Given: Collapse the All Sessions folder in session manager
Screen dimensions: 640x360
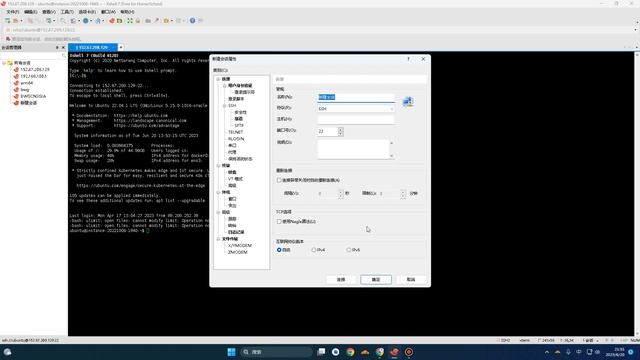Looking at the screenshot, I should (x=4, y=63).
